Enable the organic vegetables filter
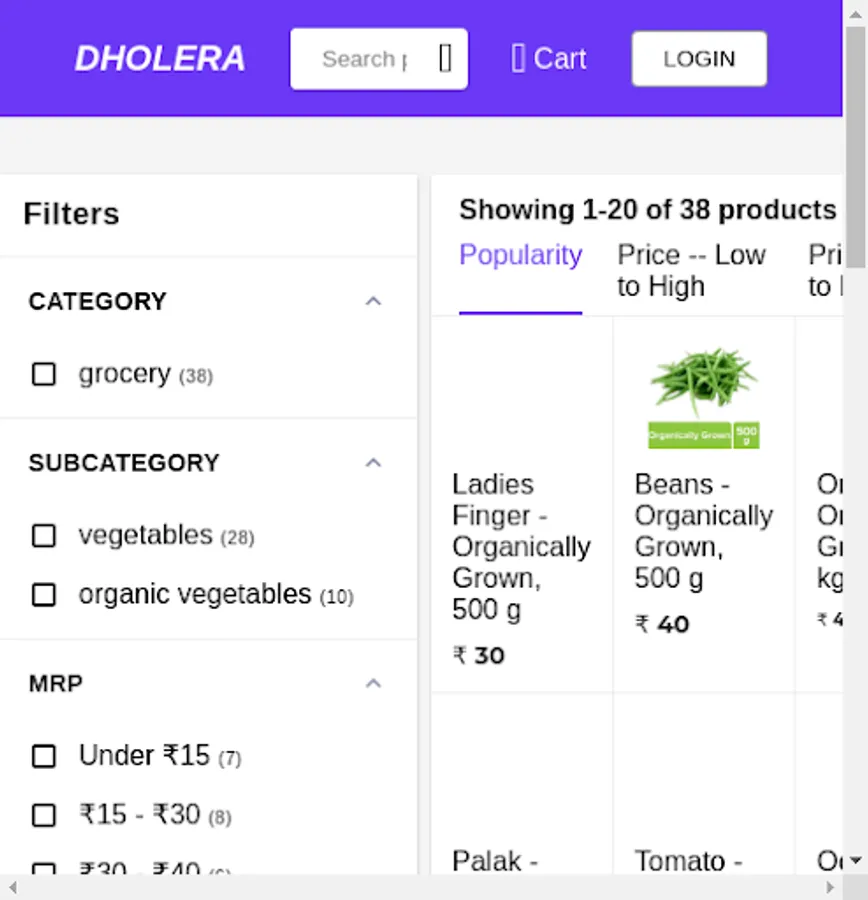The width and height of the screenshot is (868, 900). coord(44,595)
